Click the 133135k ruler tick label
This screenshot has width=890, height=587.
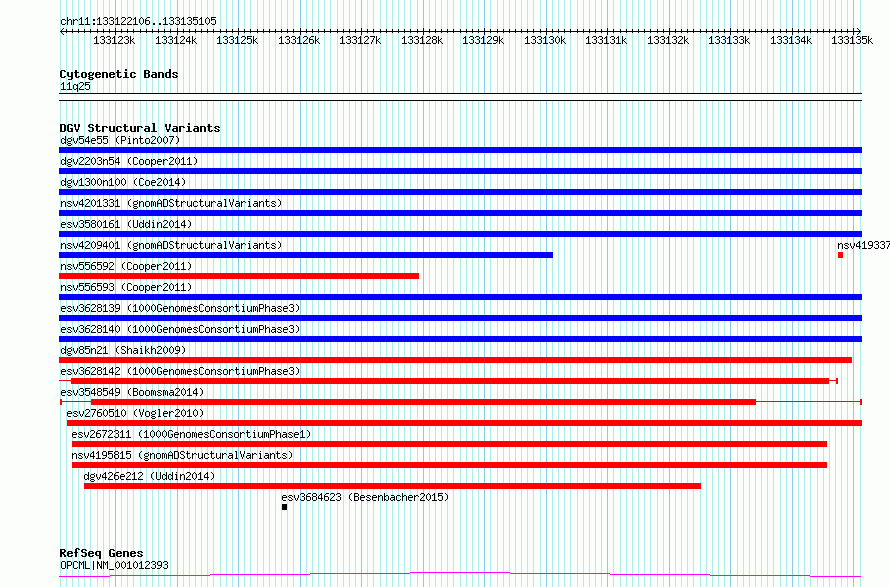point(852,40)
